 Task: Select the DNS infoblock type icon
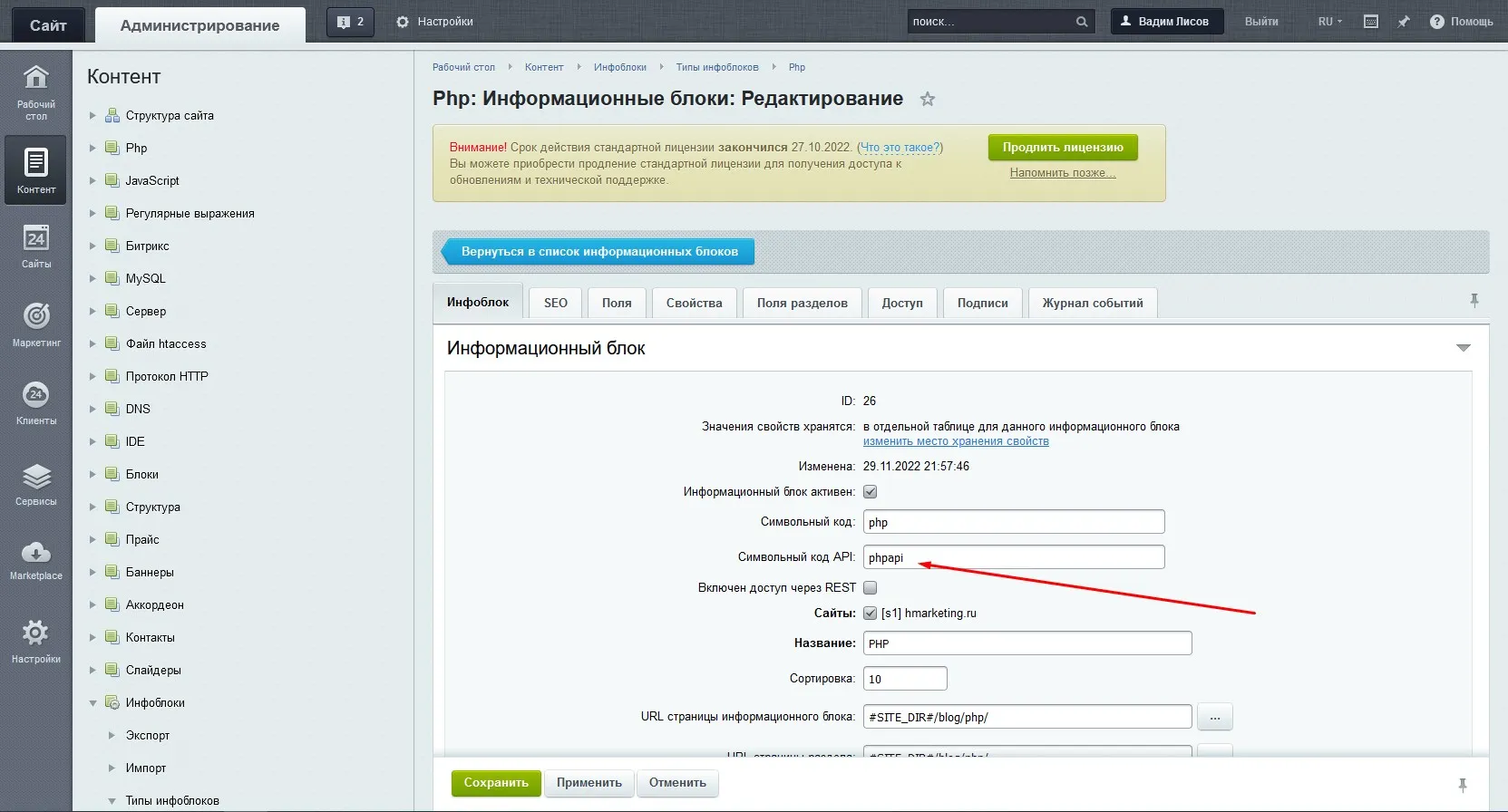click(x=112, y=409)
